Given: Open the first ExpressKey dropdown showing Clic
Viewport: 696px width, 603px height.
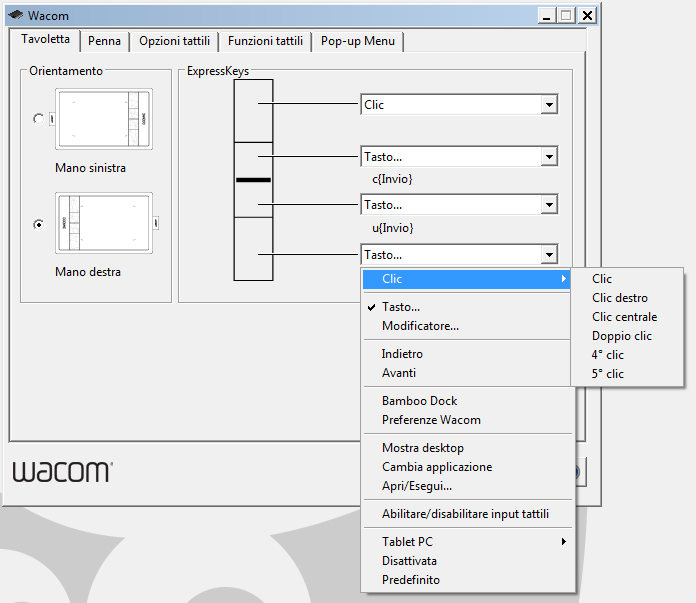Looking at the screenshot, I should tap(459, 105).
